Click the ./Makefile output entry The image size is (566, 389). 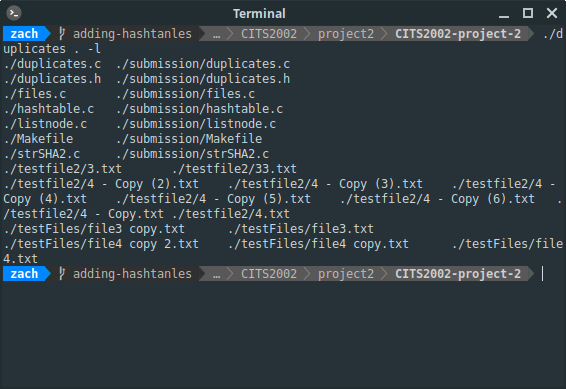pos(38,139)
